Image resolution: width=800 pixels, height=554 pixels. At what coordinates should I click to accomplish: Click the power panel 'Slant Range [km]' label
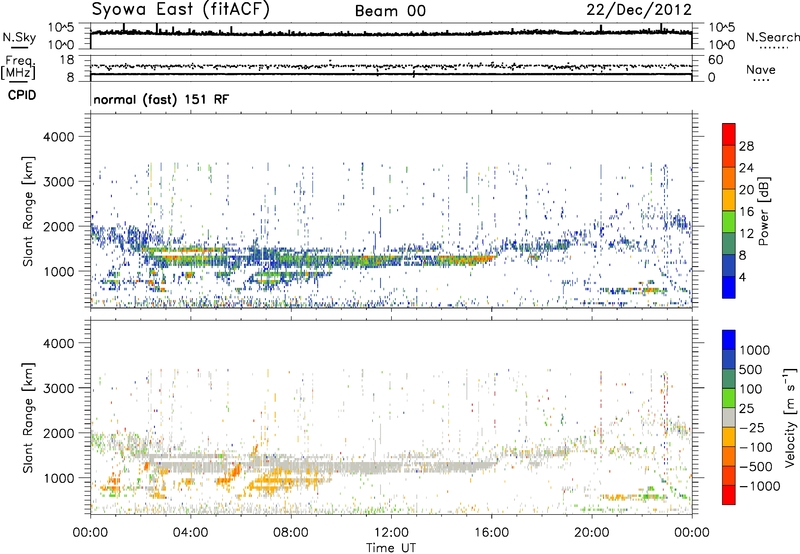click(28, 211)
